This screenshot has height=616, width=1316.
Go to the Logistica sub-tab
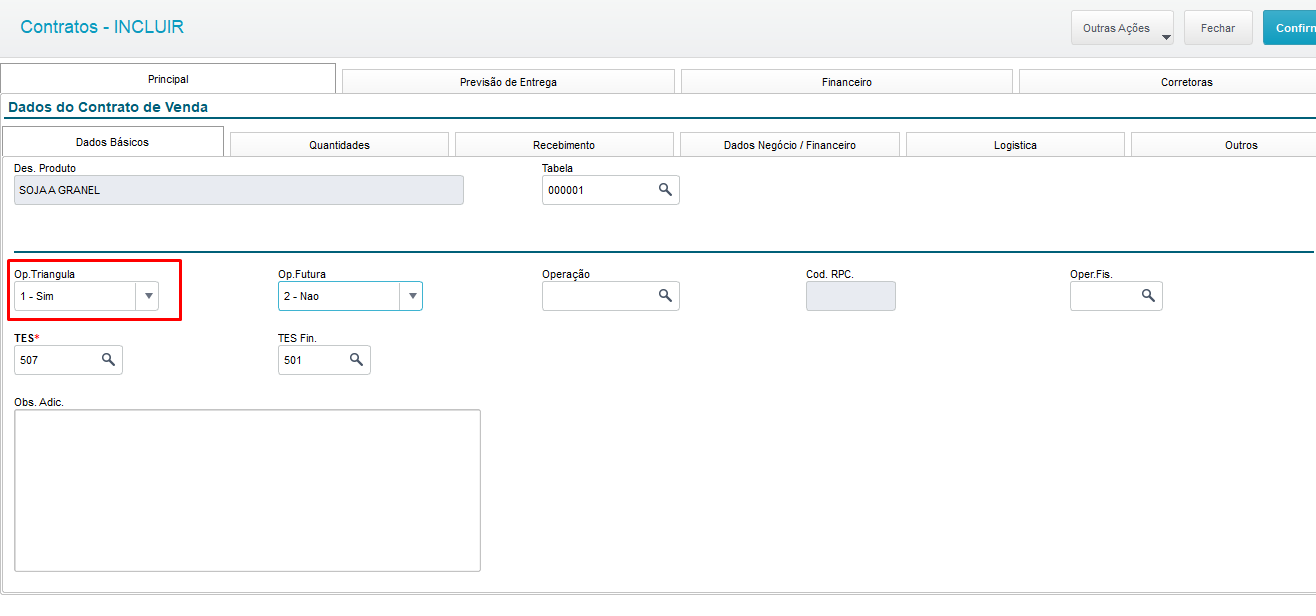pos(1015,145)
